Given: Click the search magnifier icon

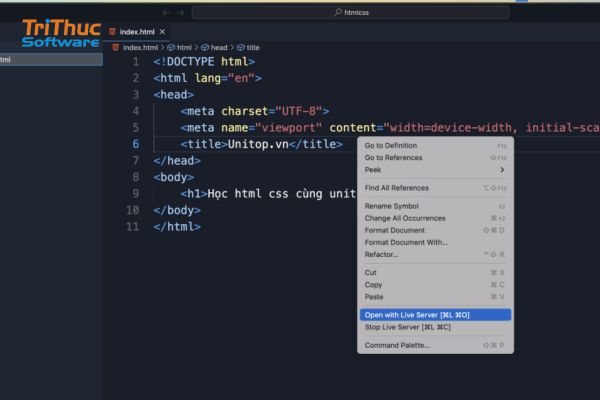Looking at the screenshot, I should [x=338, y=12].
